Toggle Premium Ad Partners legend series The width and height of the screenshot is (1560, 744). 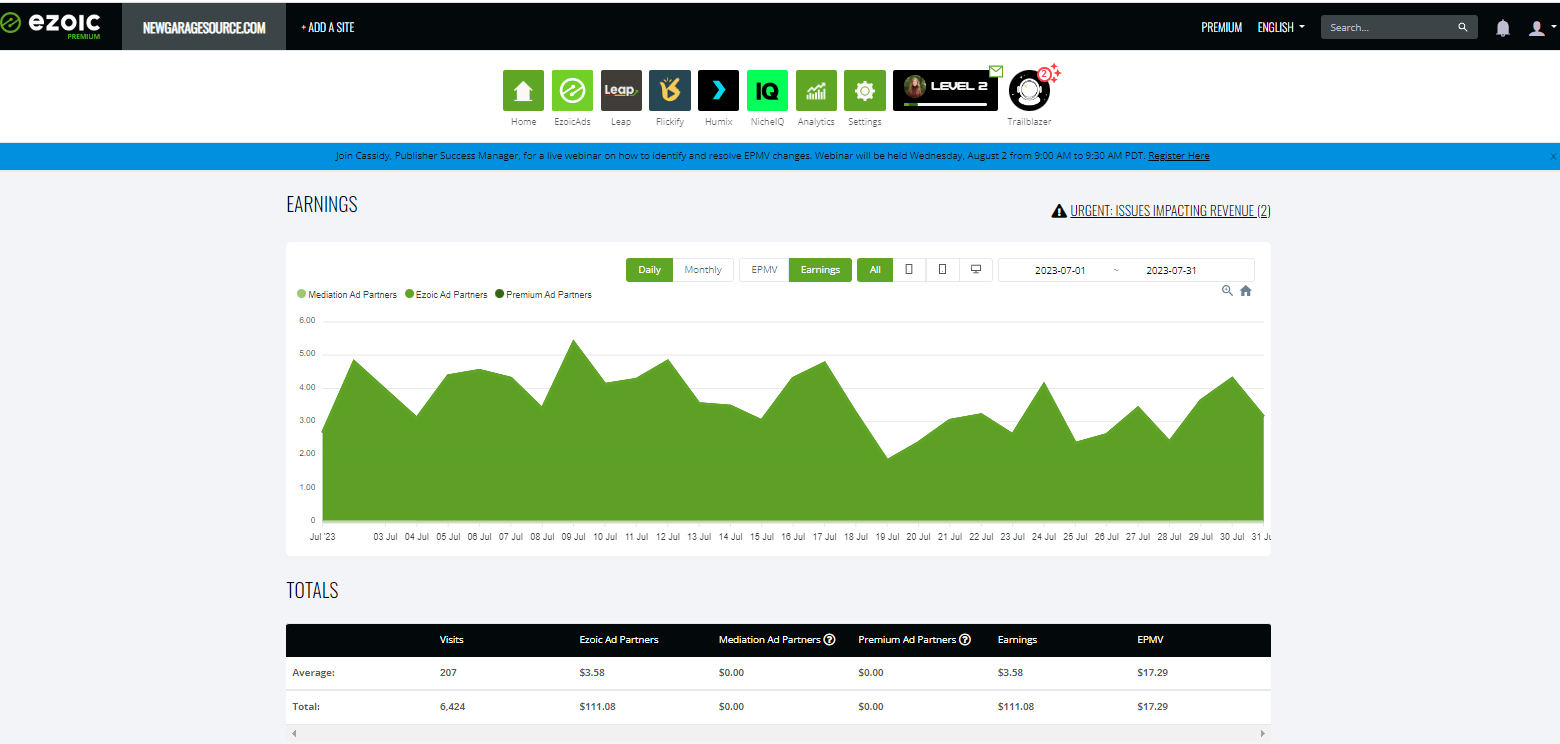[543, 295]
